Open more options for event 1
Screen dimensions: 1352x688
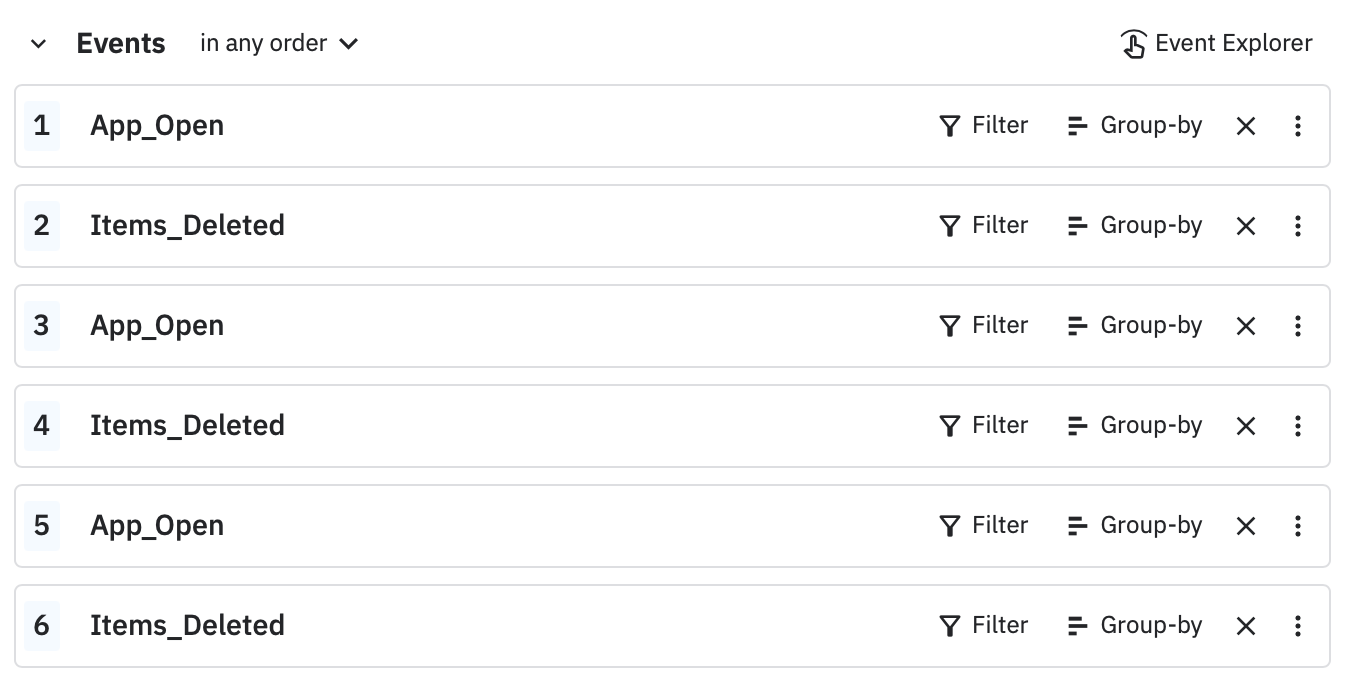tap(1297, 126)
